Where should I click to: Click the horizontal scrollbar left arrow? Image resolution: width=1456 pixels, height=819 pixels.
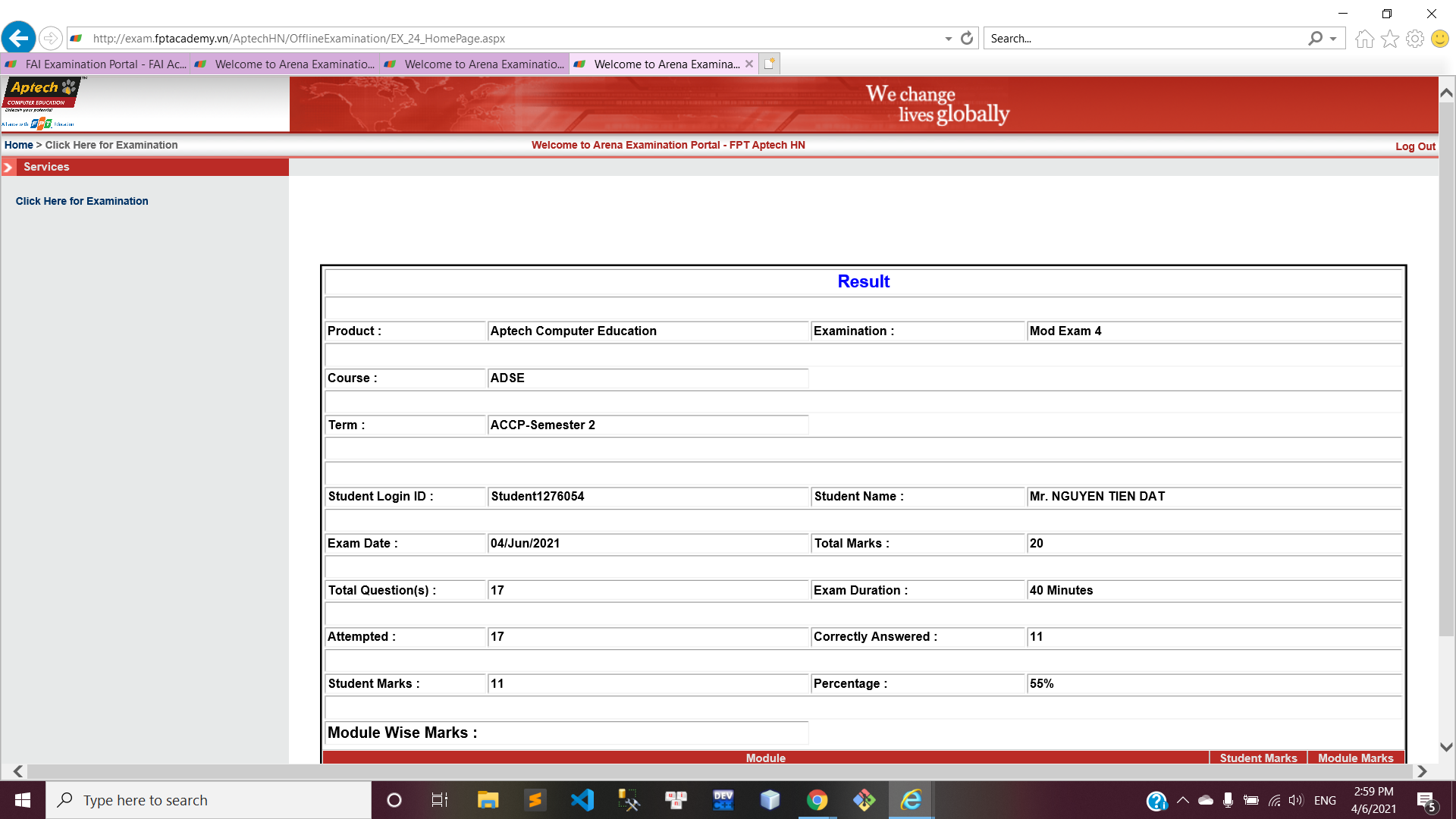tap(17, 771)
